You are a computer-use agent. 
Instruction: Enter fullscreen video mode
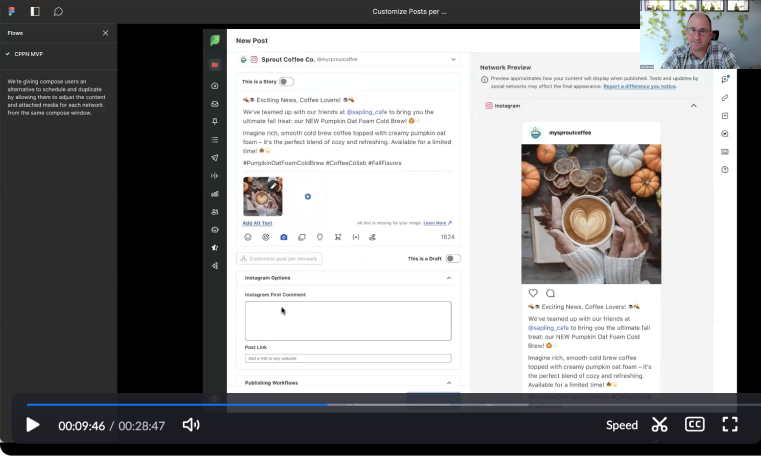coord(730,425)
